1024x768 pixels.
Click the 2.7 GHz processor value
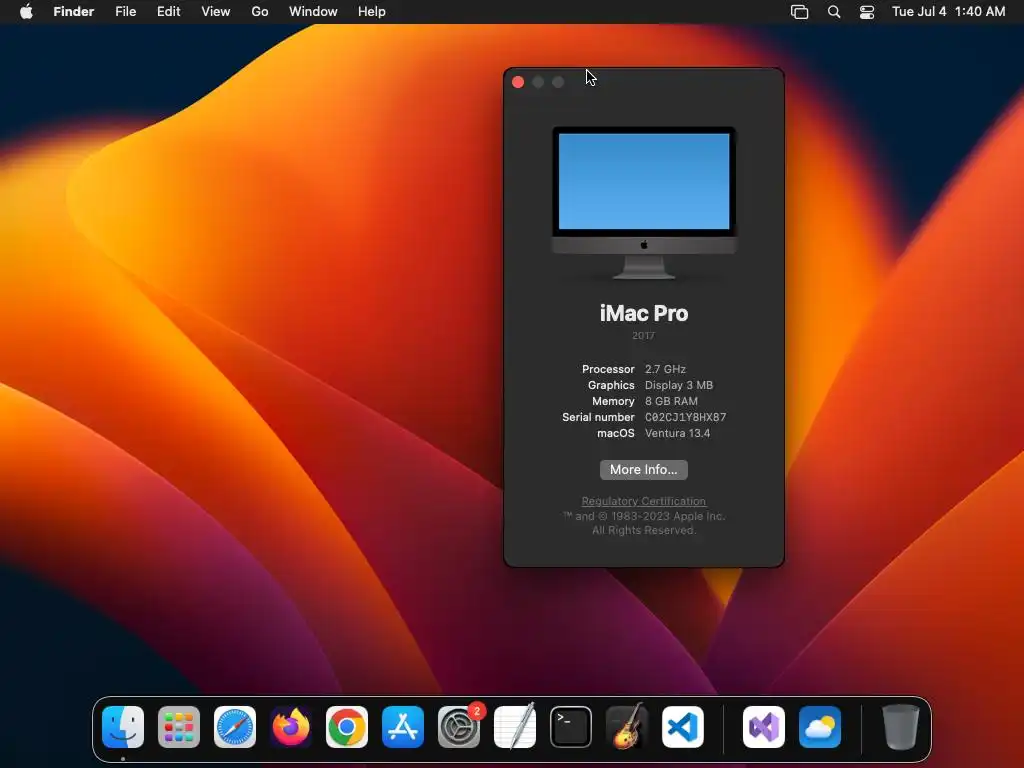(x=665, y=369)
